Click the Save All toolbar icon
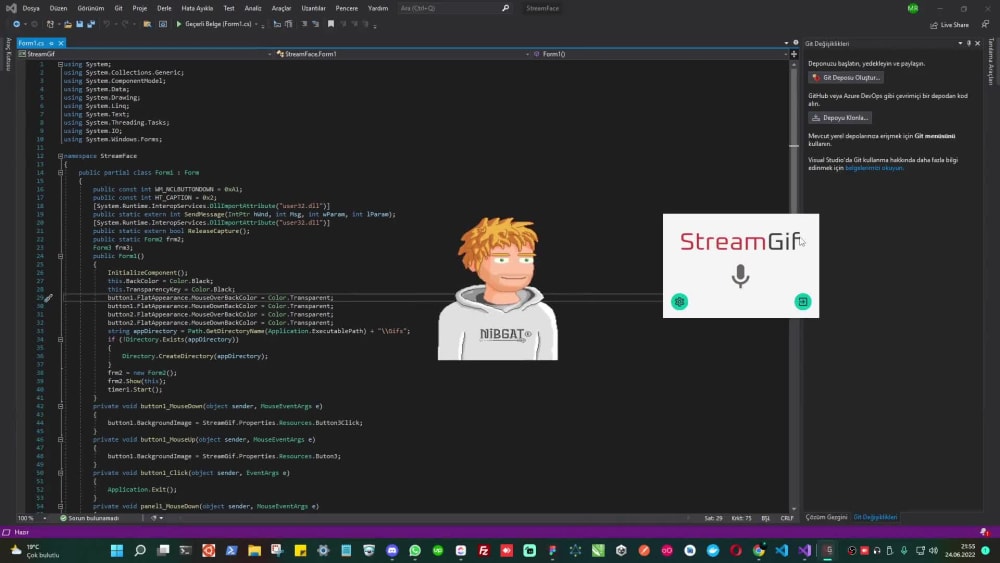 [x=91, y=24]
